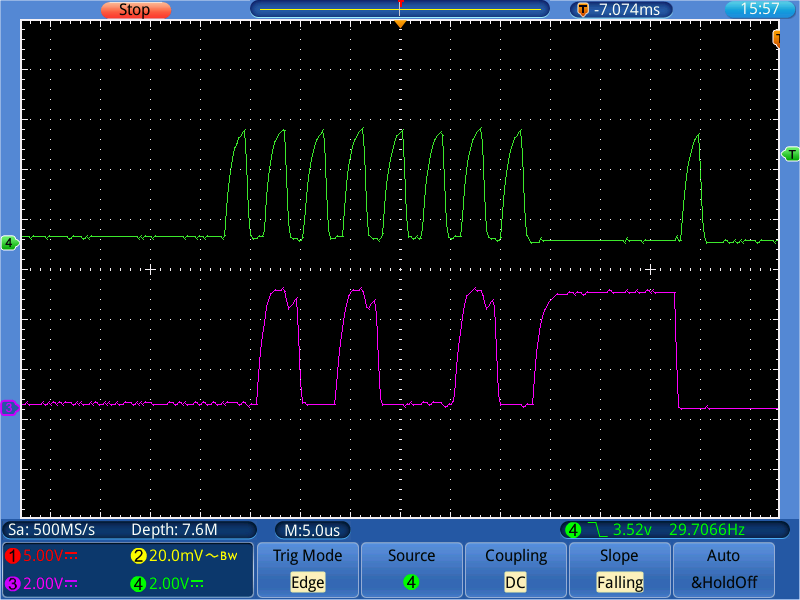Select channel 4 green number icon in channel panel
The height and width of the screenshot is (600, 800).
[x=138, y=584]
